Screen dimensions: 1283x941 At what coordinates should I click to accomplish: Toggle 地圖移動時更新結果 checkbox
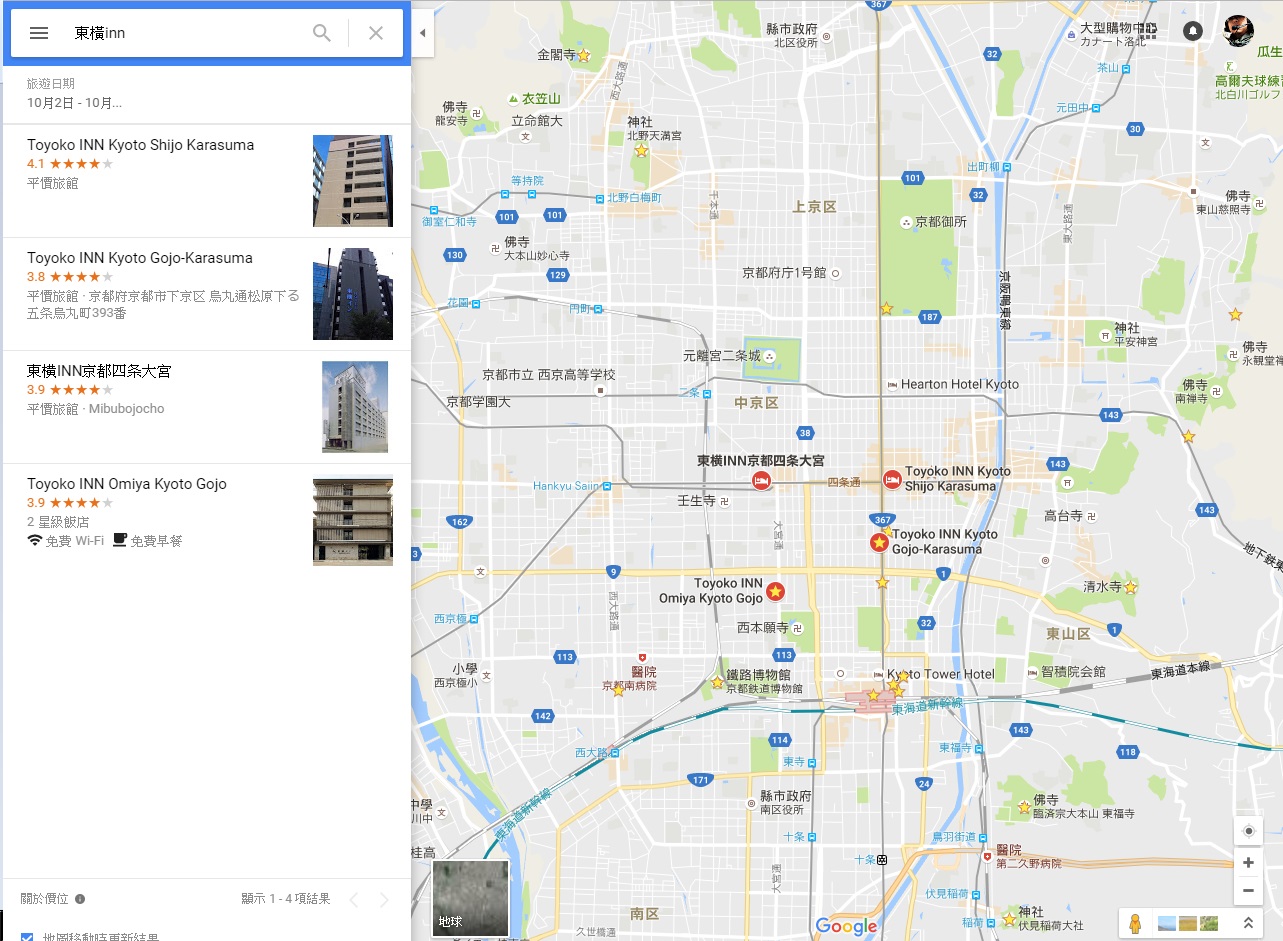point(27,937)
